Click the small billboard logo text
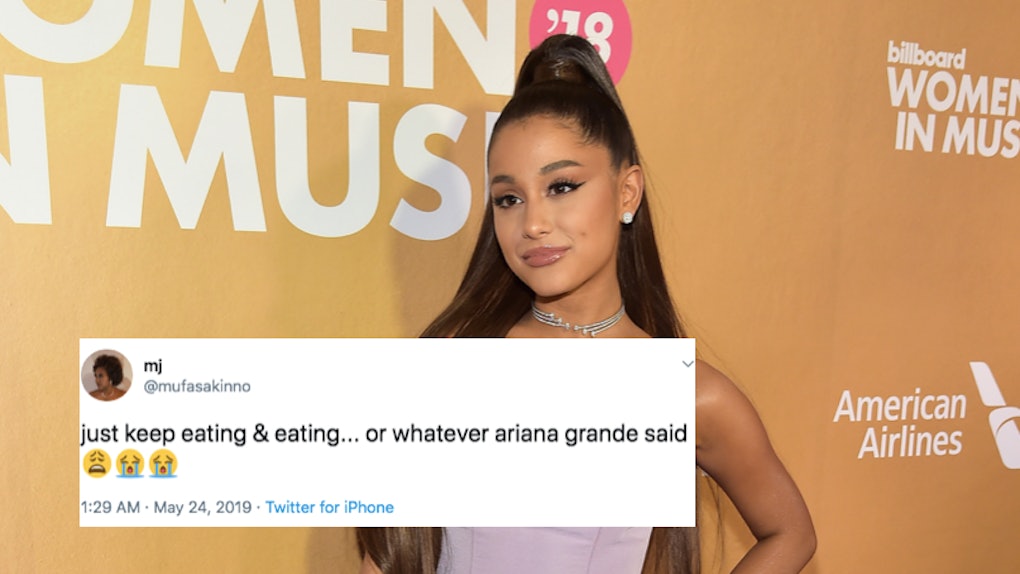 tap(926, 56)
